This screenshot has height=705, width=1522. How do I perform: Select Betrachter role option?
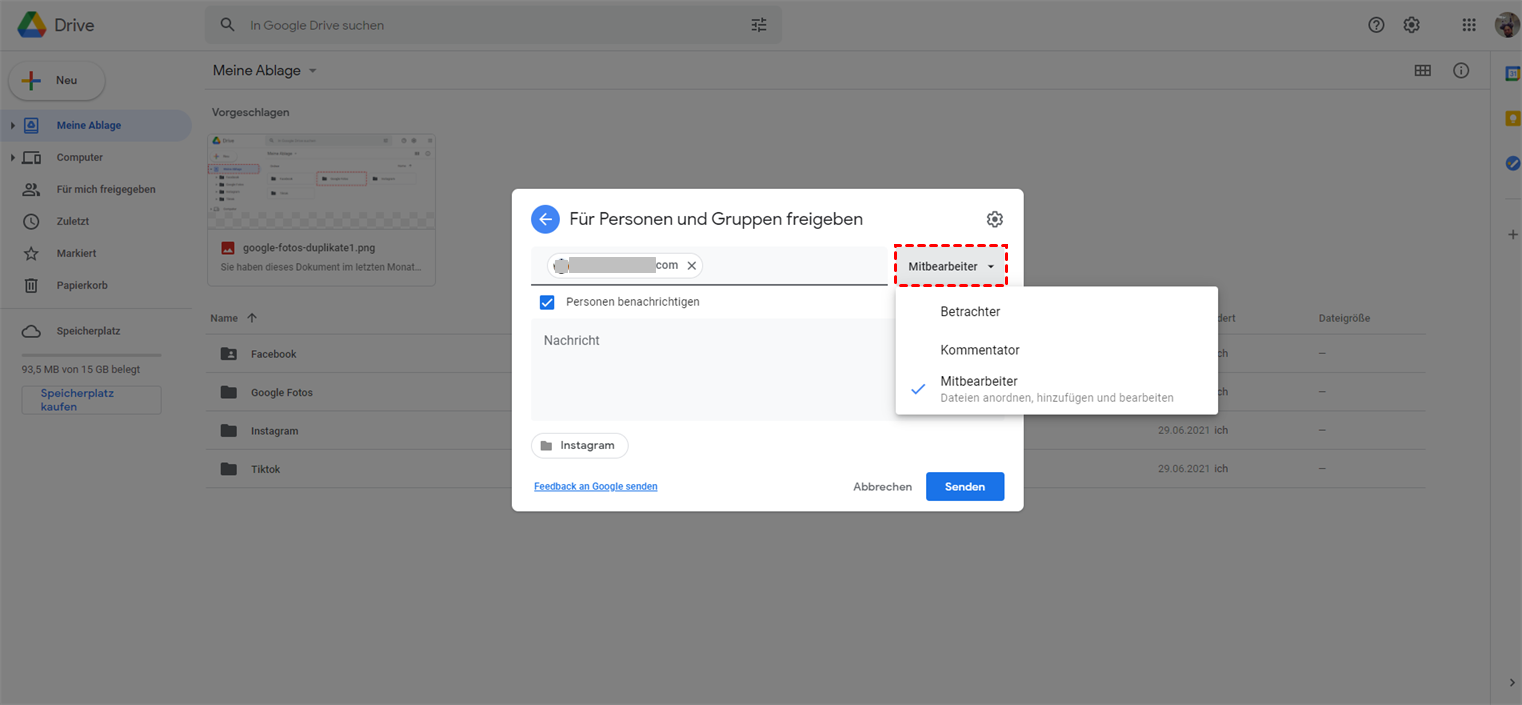tap(970, 312)
